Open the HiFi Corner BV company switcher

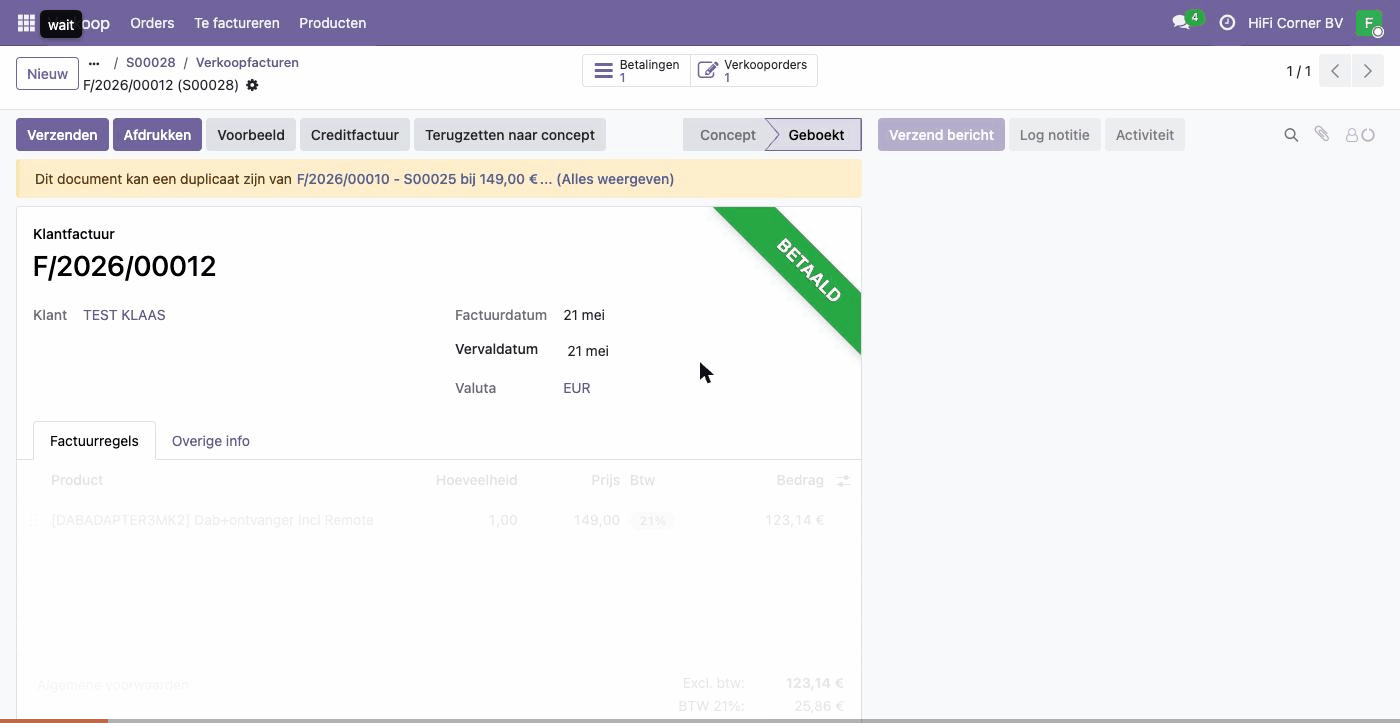point(1295,23)
